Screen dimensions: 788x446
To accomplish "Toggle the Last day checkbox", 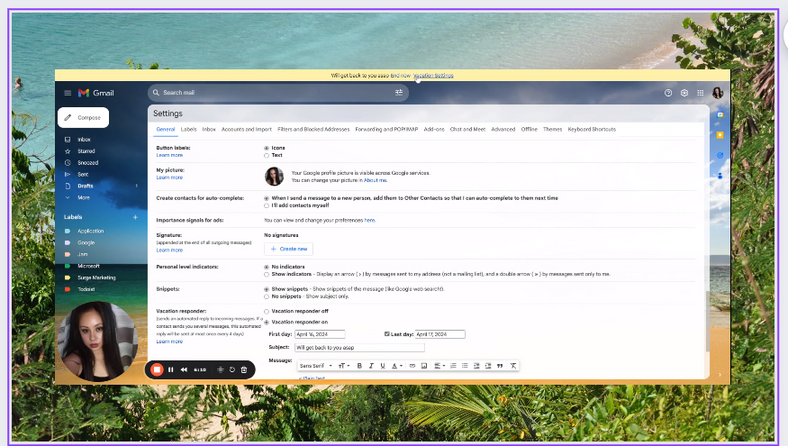I will [x=387, y=334].
